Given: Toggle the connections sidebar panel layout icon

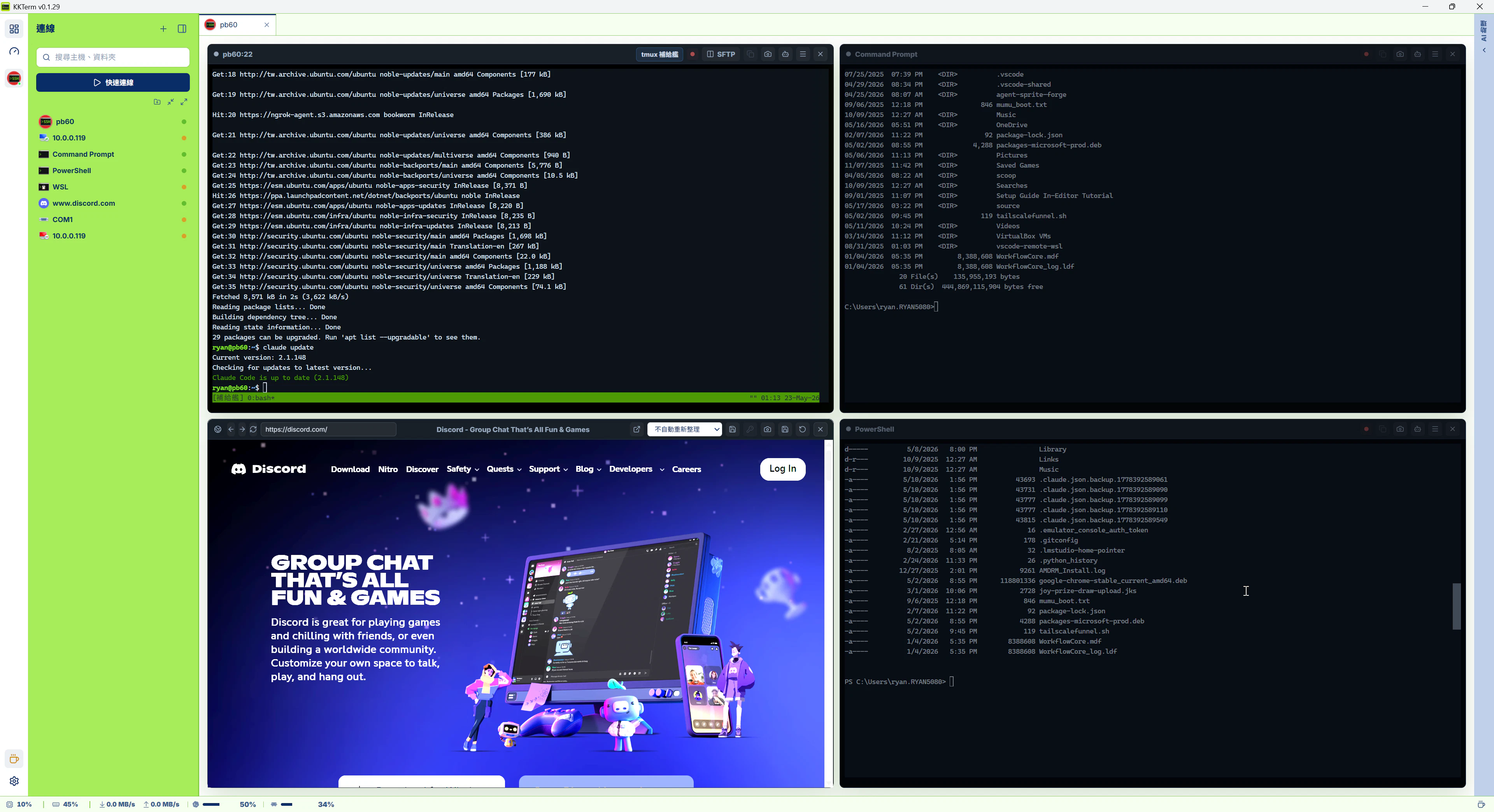Looking at the screenshot, I should click(182, 28).
